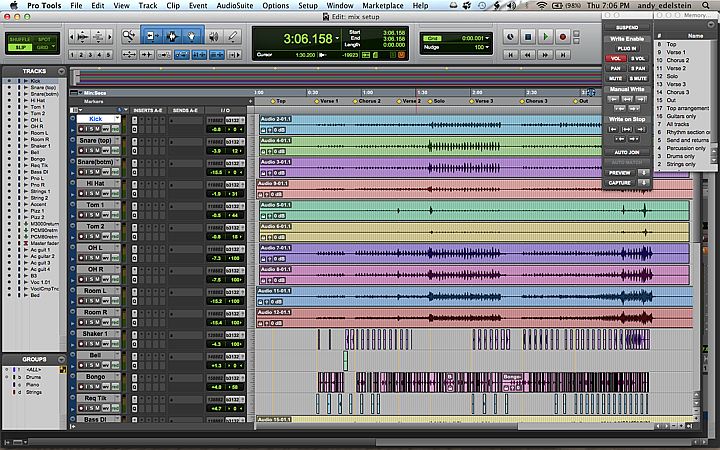Toggle VOL write enable button
The height and width of the screenshot is (450, 720).
click(616, 59)
